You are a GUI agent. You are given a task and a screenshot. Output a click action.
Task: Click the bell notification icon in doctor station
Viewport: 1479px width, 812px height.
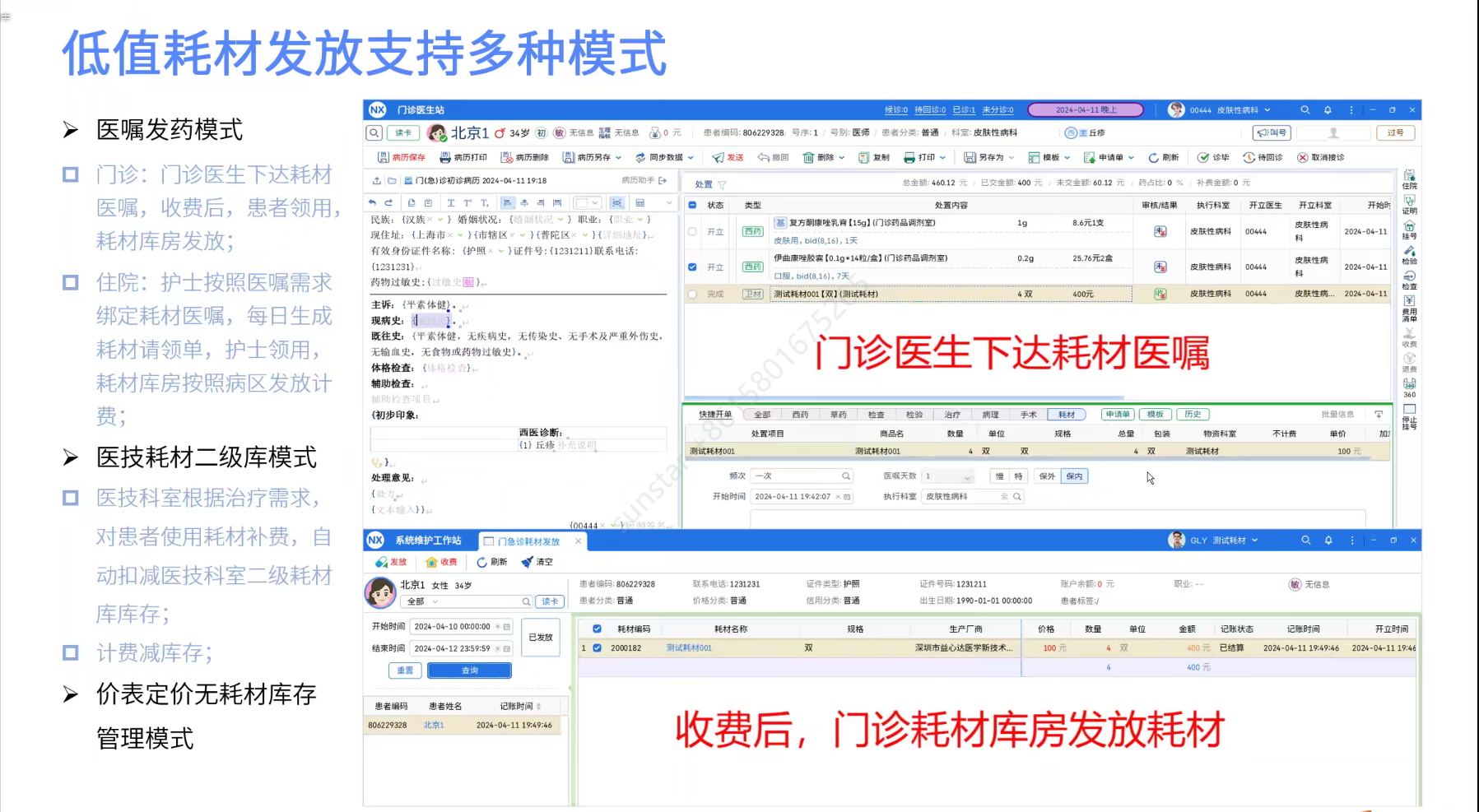point(1328,110)
